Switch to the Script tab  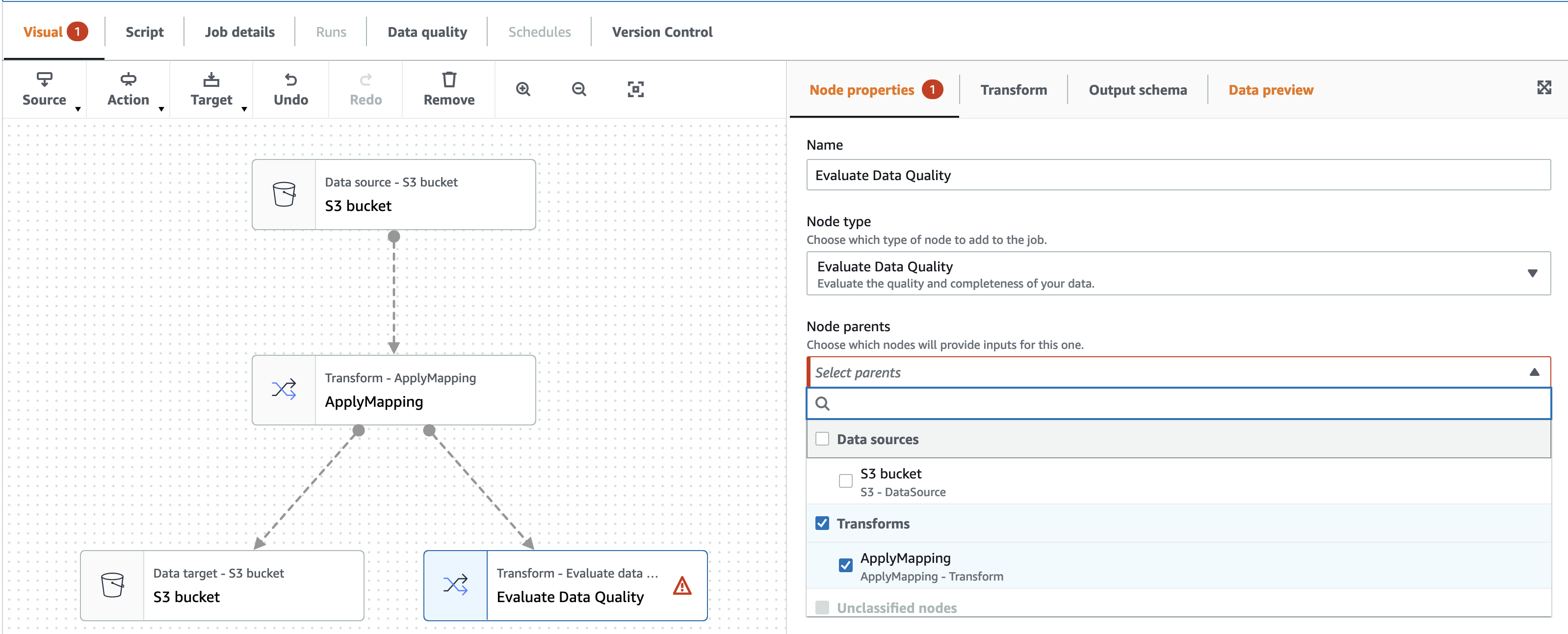[x=144, y=32]
